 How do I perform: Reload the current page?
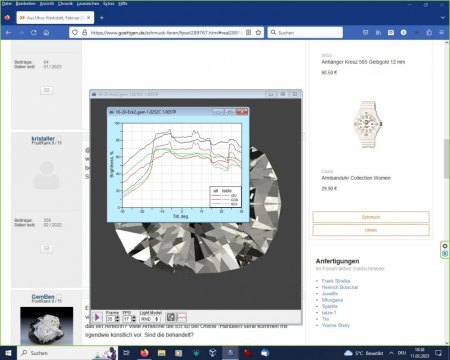pos(34,33)
